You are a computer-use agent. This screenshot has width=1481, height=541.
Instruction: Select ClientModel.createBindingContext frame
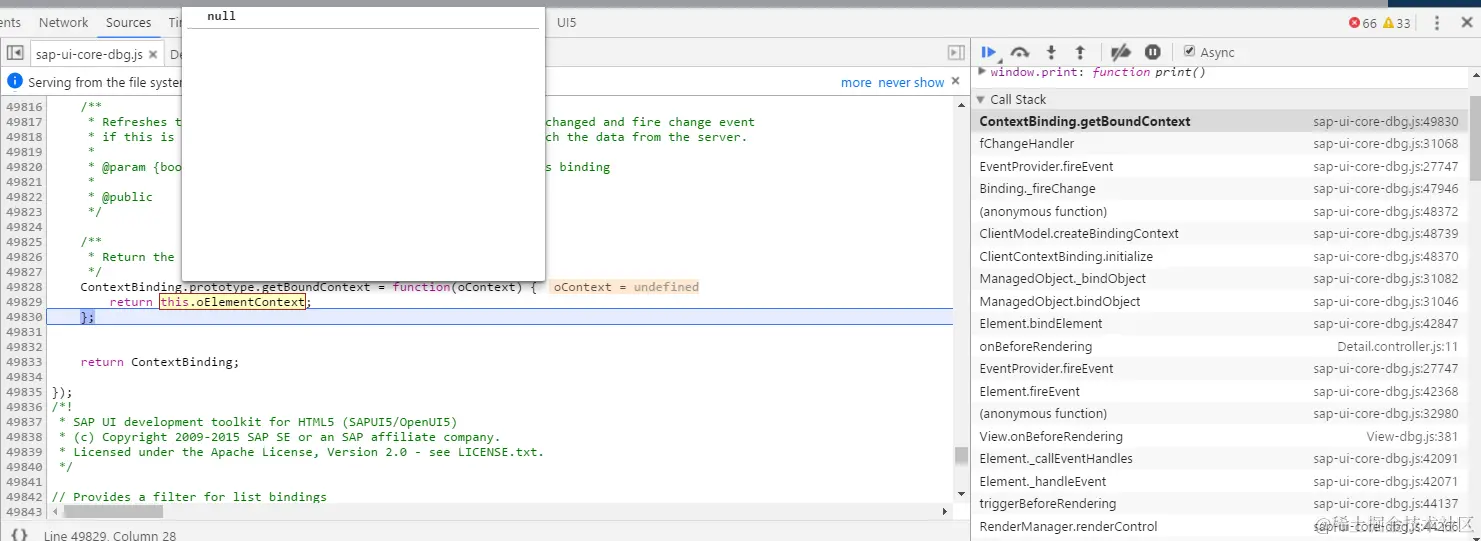pos(1219,234)
